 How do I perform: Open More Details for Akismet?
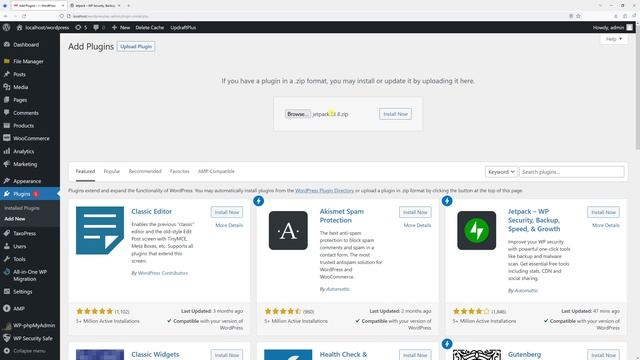tap(417, 225)
